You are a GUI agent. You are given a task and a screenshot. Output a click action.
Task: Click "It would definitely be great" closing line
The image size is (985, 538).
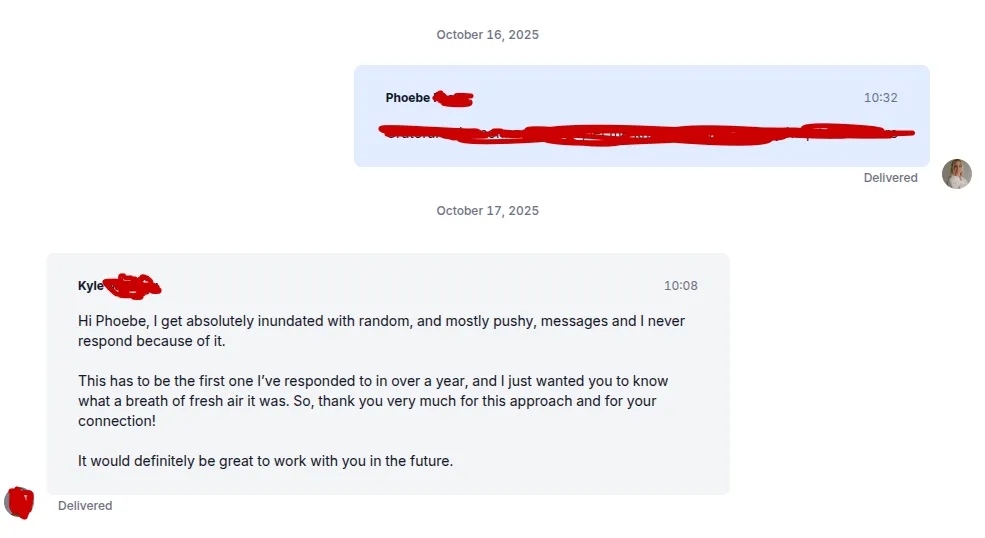click(265, 462)
